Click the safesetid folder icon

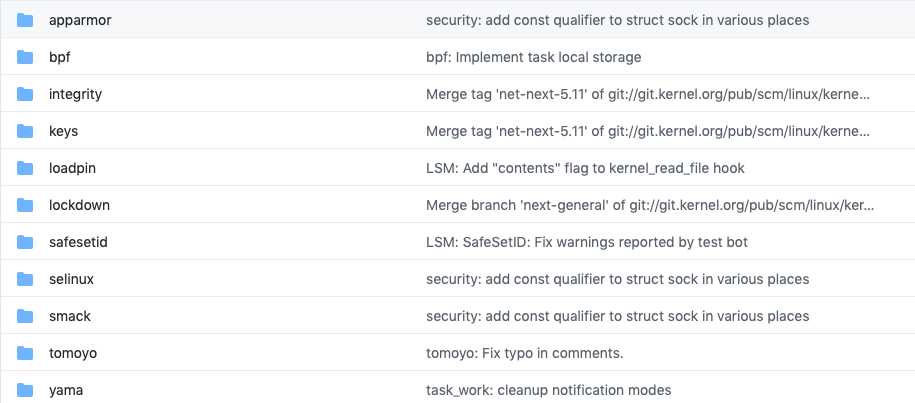click(25, 242)
